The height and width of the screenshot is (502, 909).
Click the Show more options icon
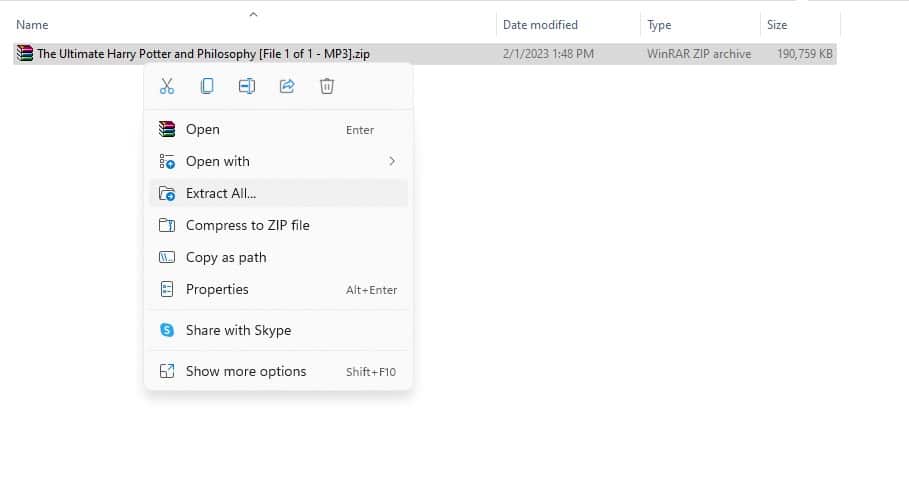tap(167, 371)
